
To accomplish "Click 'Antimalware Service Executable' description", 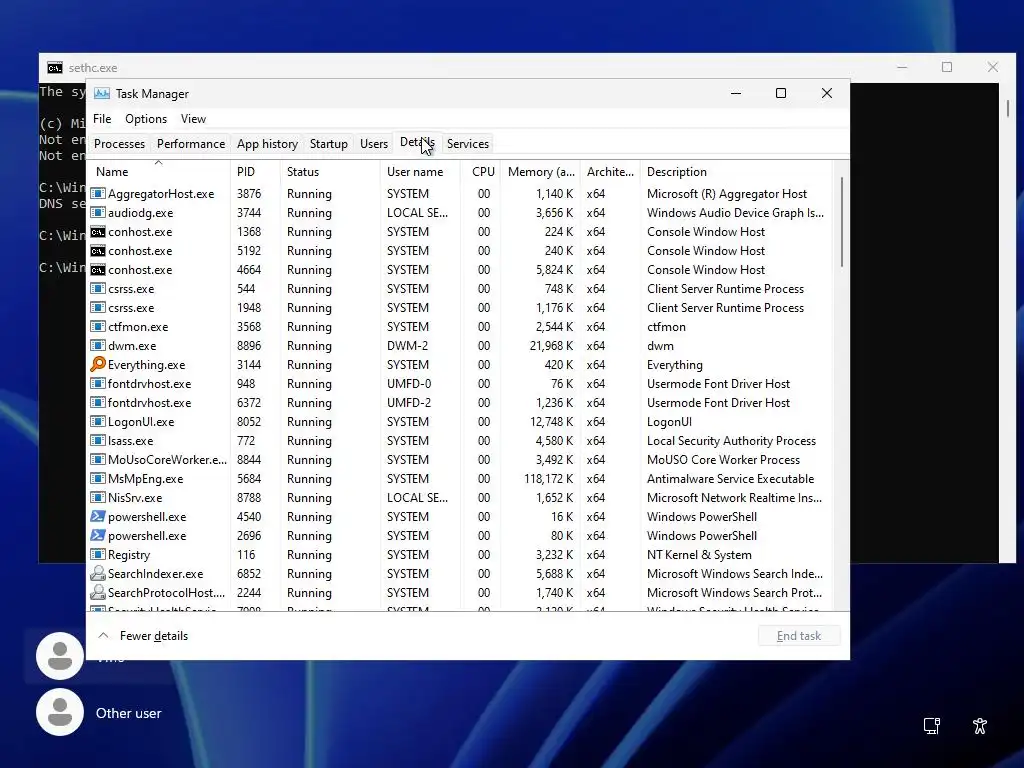I will pos(730,479).
